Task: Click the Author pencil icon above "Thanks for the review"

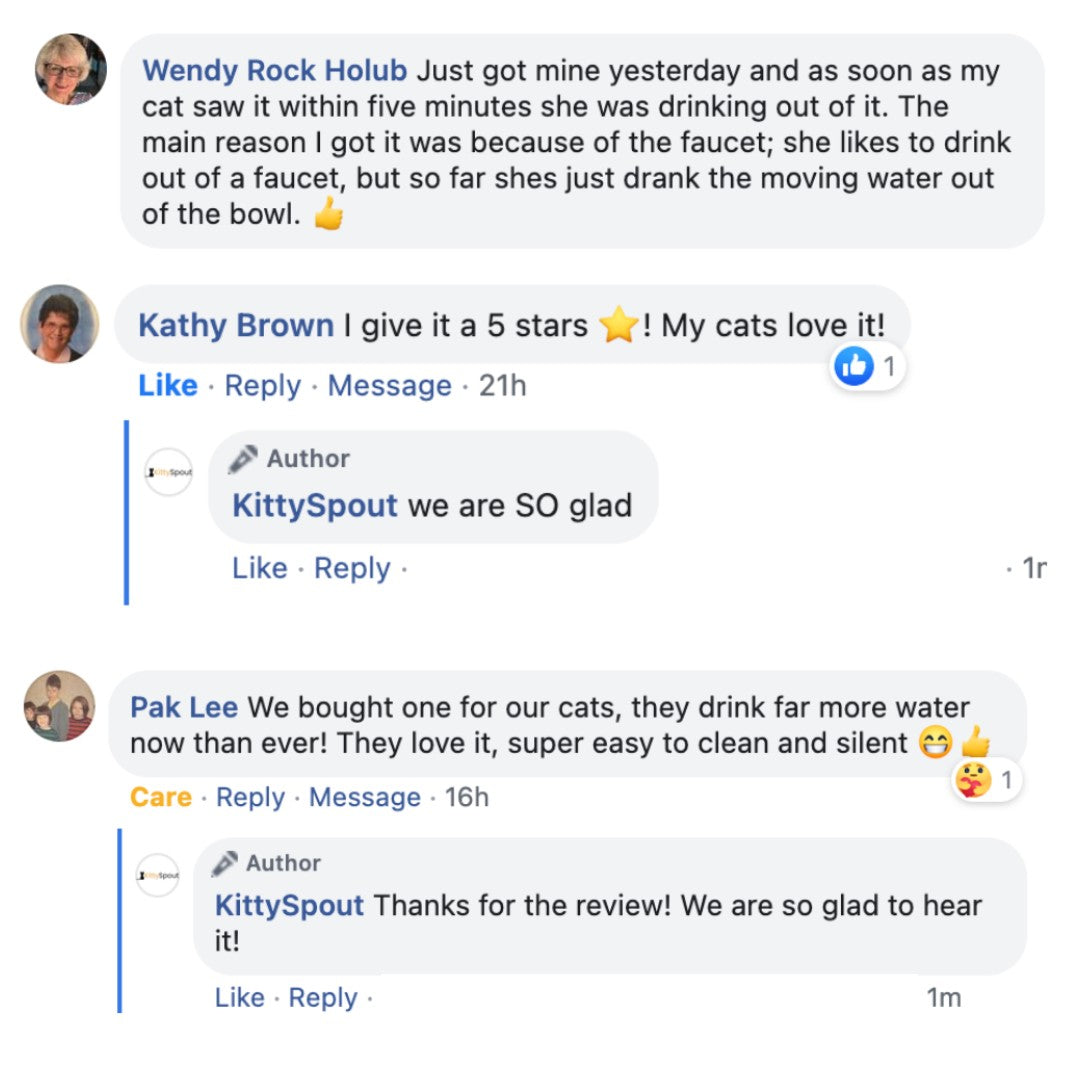Action: (225, 863)
